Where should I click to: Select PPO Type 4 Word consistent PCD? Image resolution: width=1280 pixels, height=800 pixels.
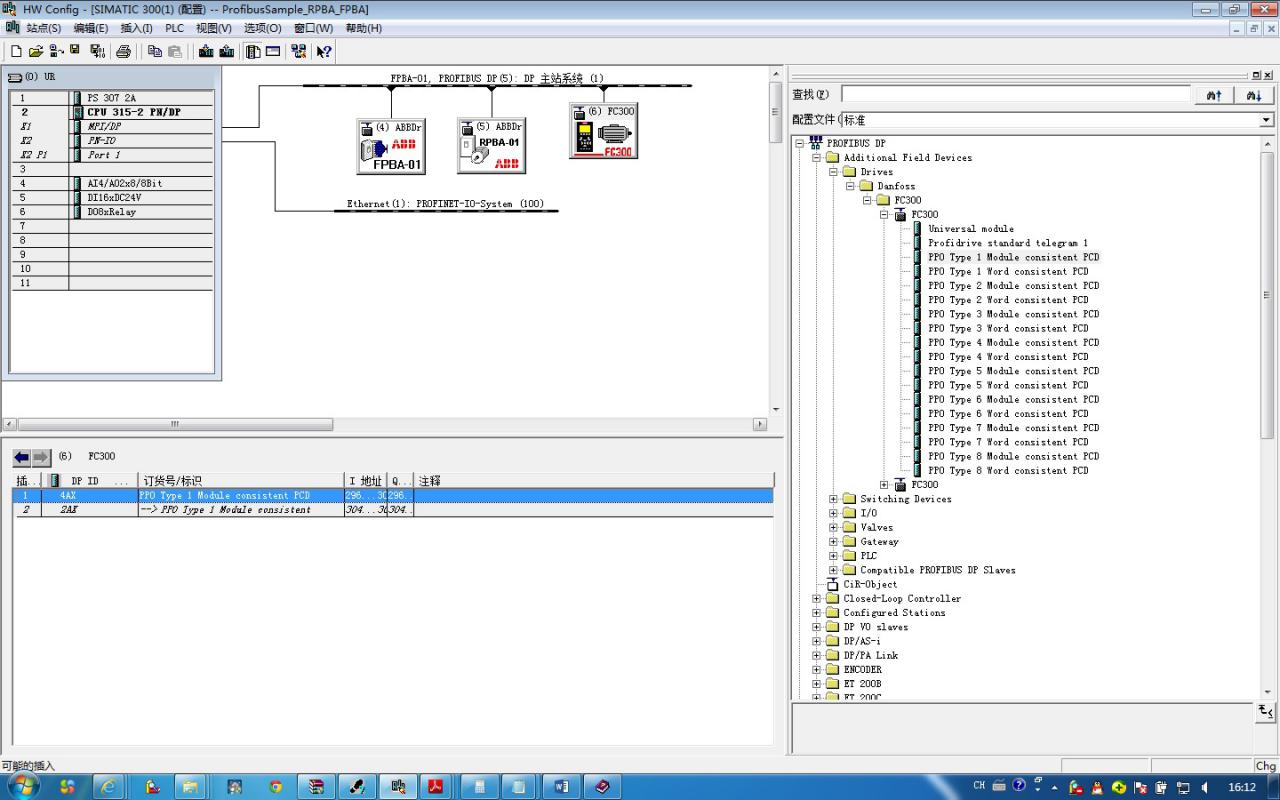click(x=1008, y=357)
